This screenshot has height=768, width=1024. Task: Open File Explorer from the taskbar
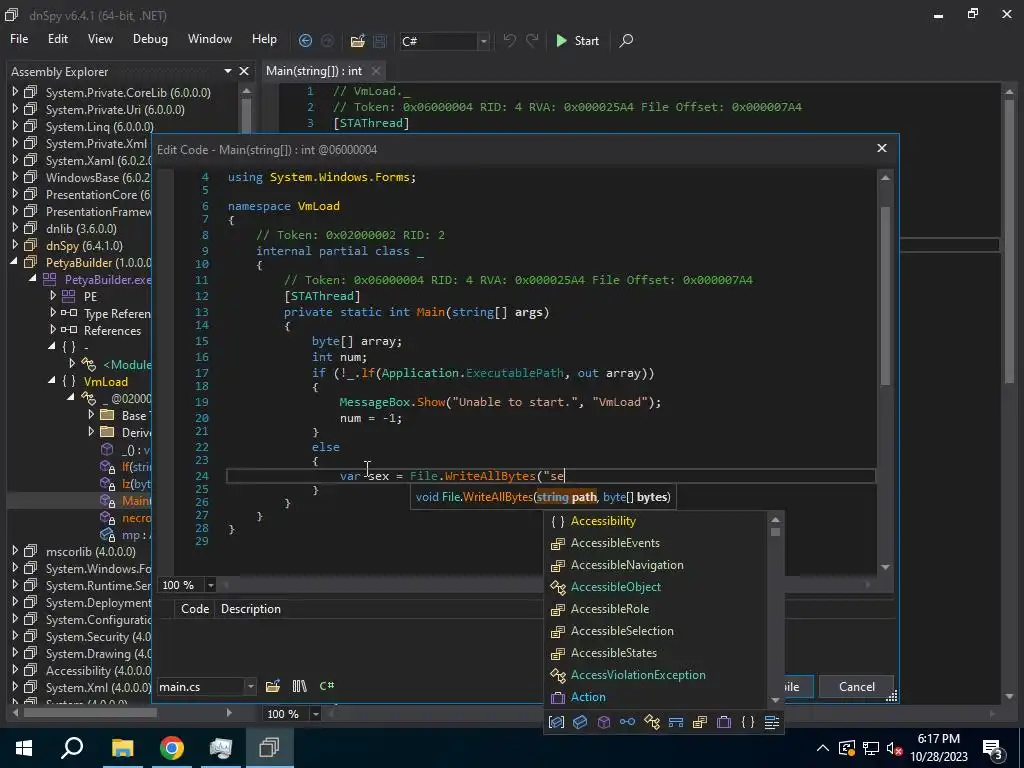(122, 747)
